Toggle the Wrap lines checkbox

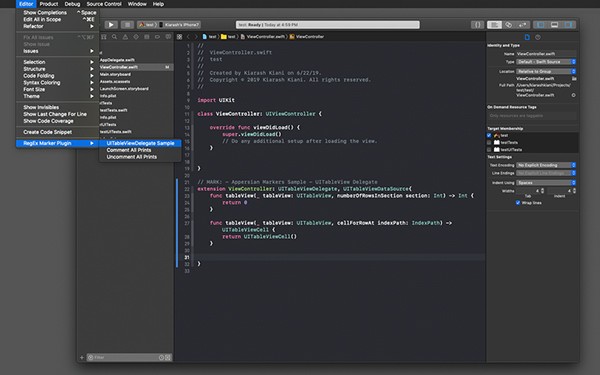(x=518, y=203)
